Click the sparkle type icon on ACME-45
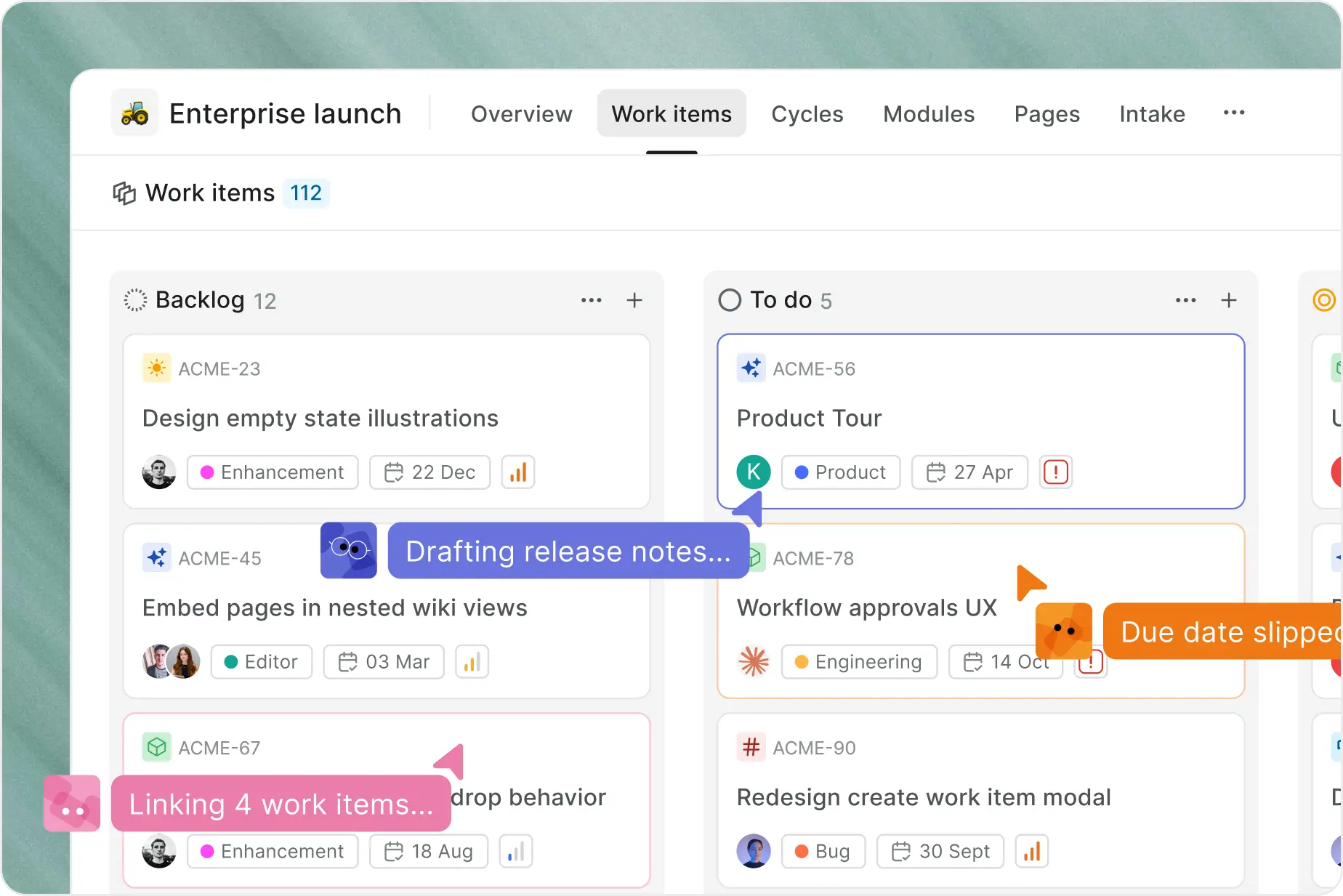Screen dimensions: 1343x896 coord(157,557)
